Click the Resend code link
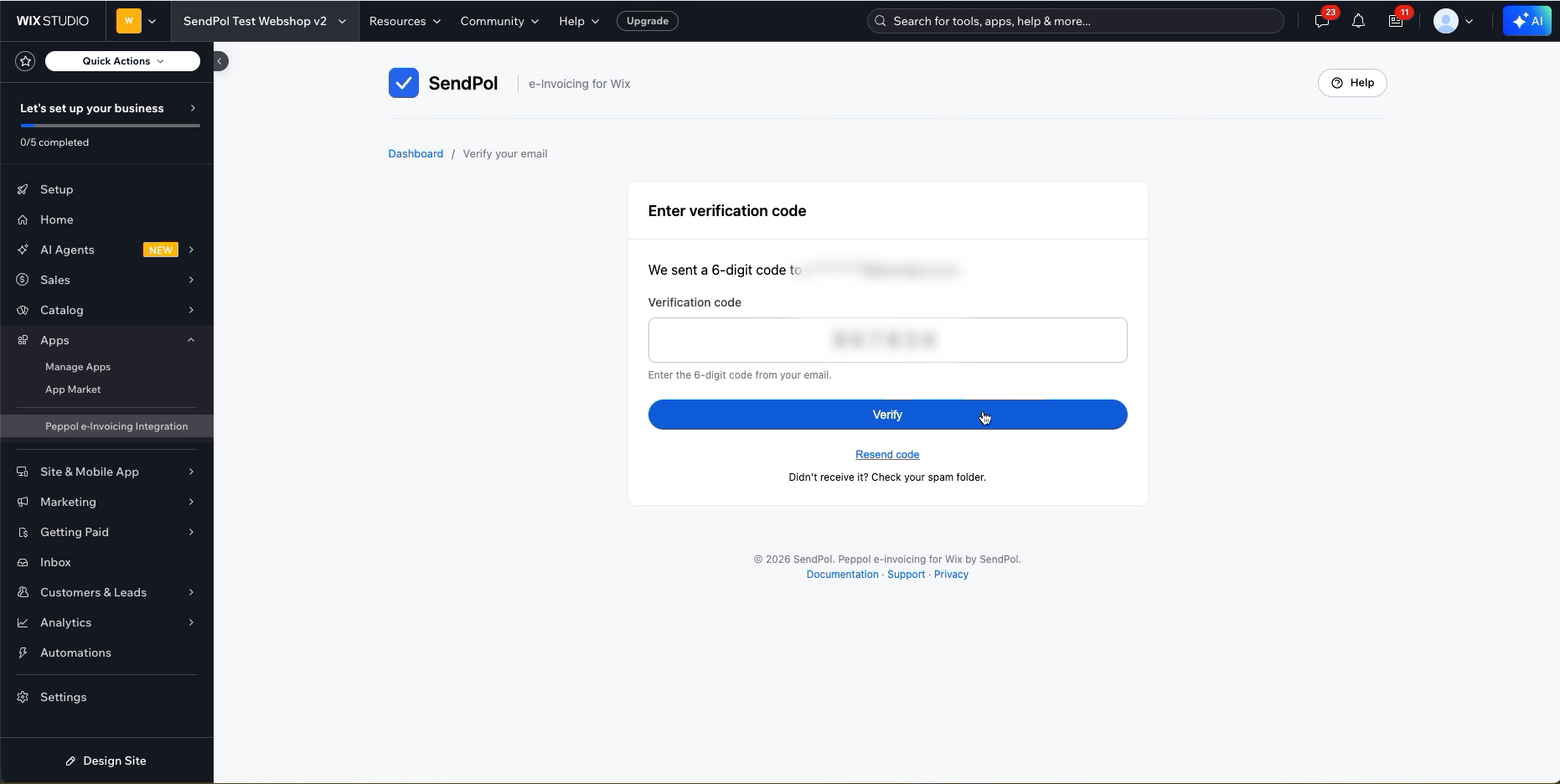Screen dimensions: 1560x784 click(887, 455)
